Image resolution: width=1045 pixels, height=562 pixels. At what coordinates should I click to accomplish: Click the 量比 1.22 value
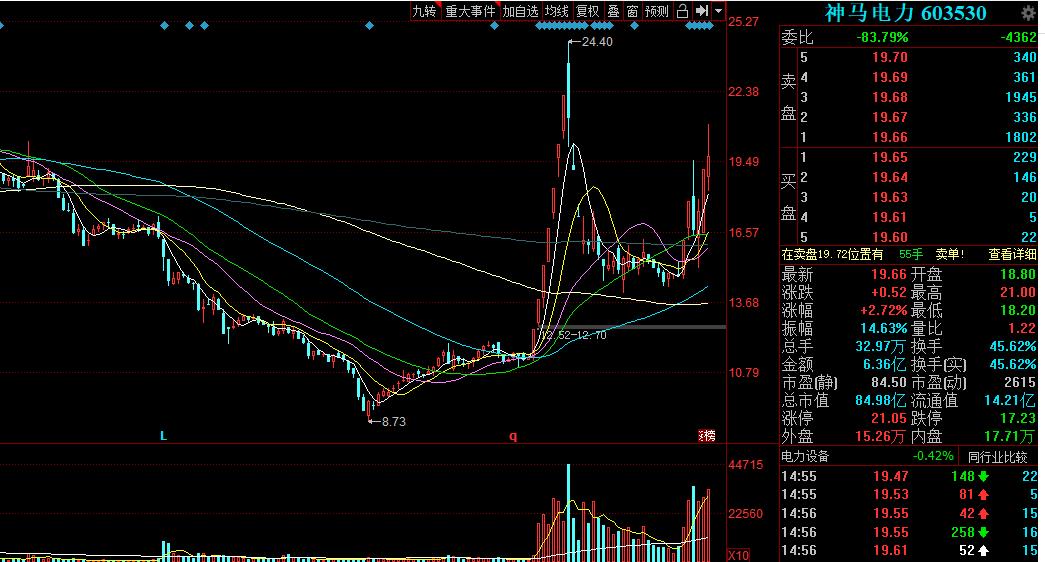(1022, 328)
